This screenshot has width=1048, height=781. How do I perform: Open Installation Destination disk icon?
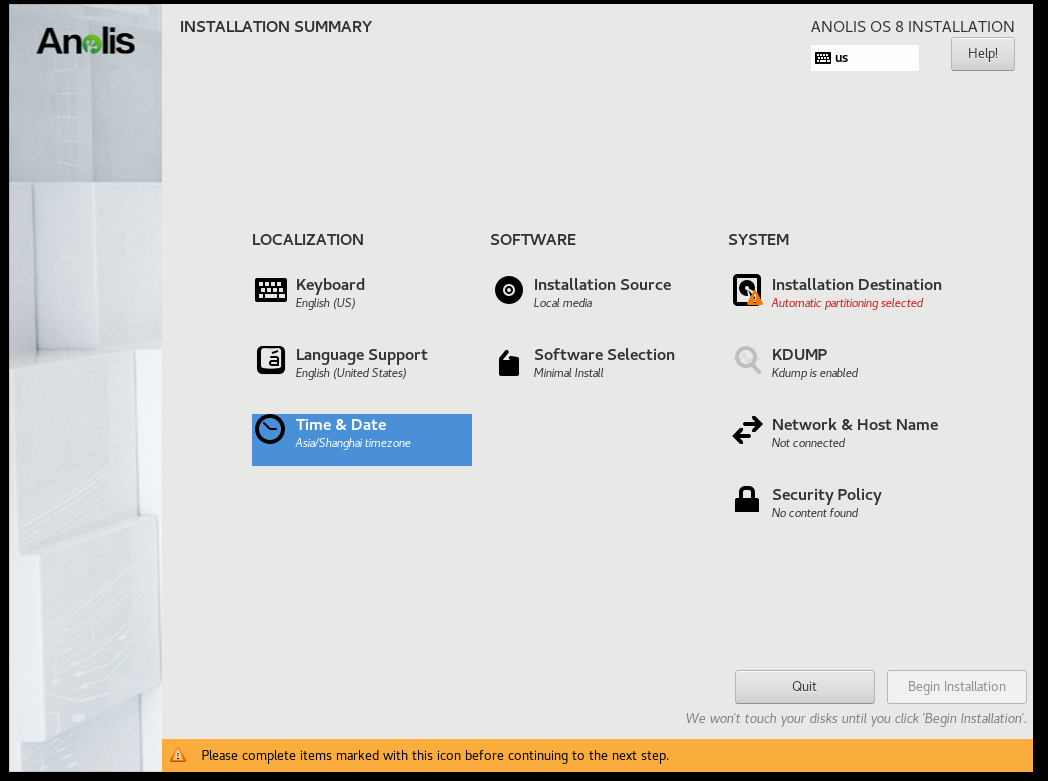click(747, 290)
